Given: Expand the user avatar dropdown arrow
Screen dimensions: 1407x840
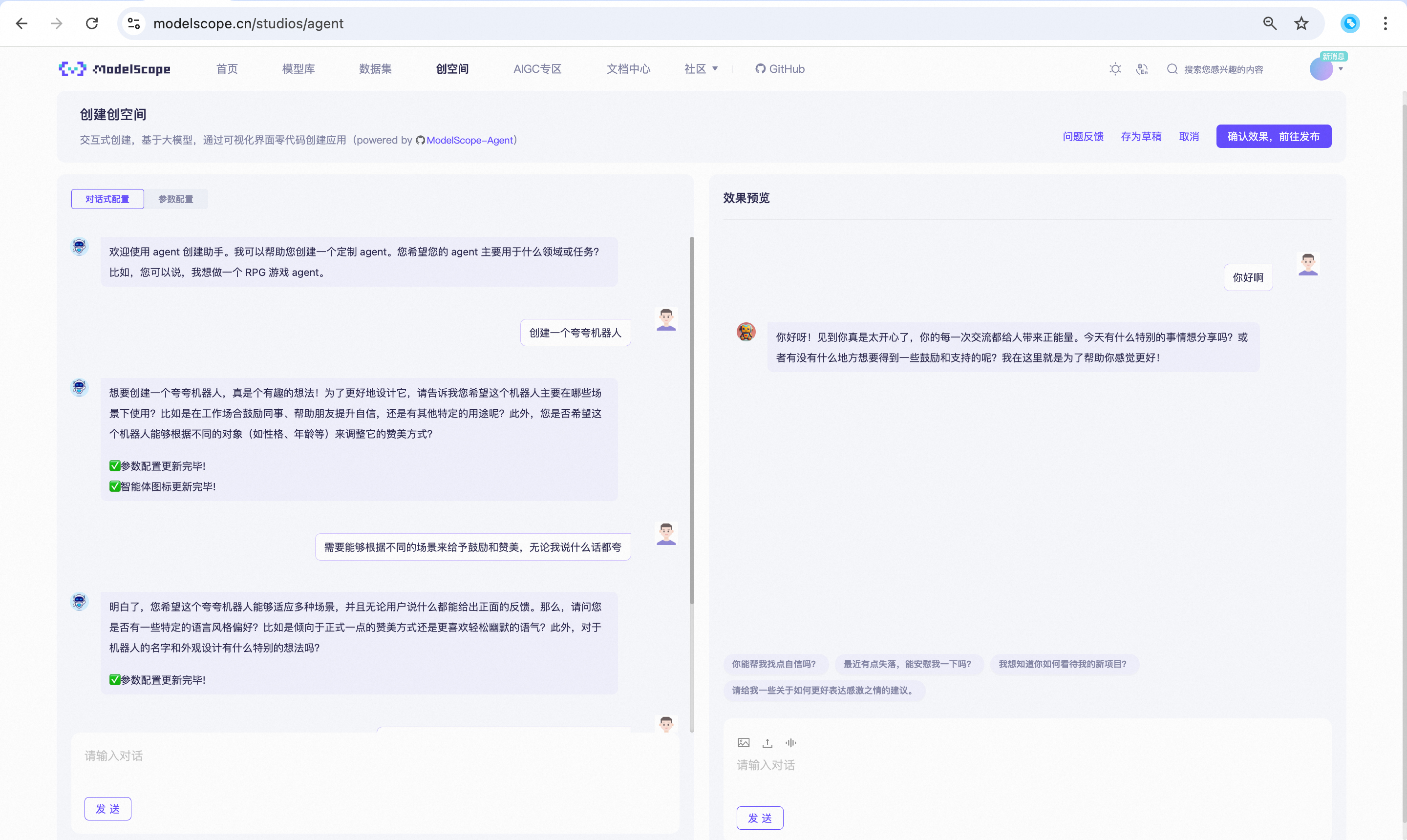Looking at the screenshot, I should (1341, 69).
